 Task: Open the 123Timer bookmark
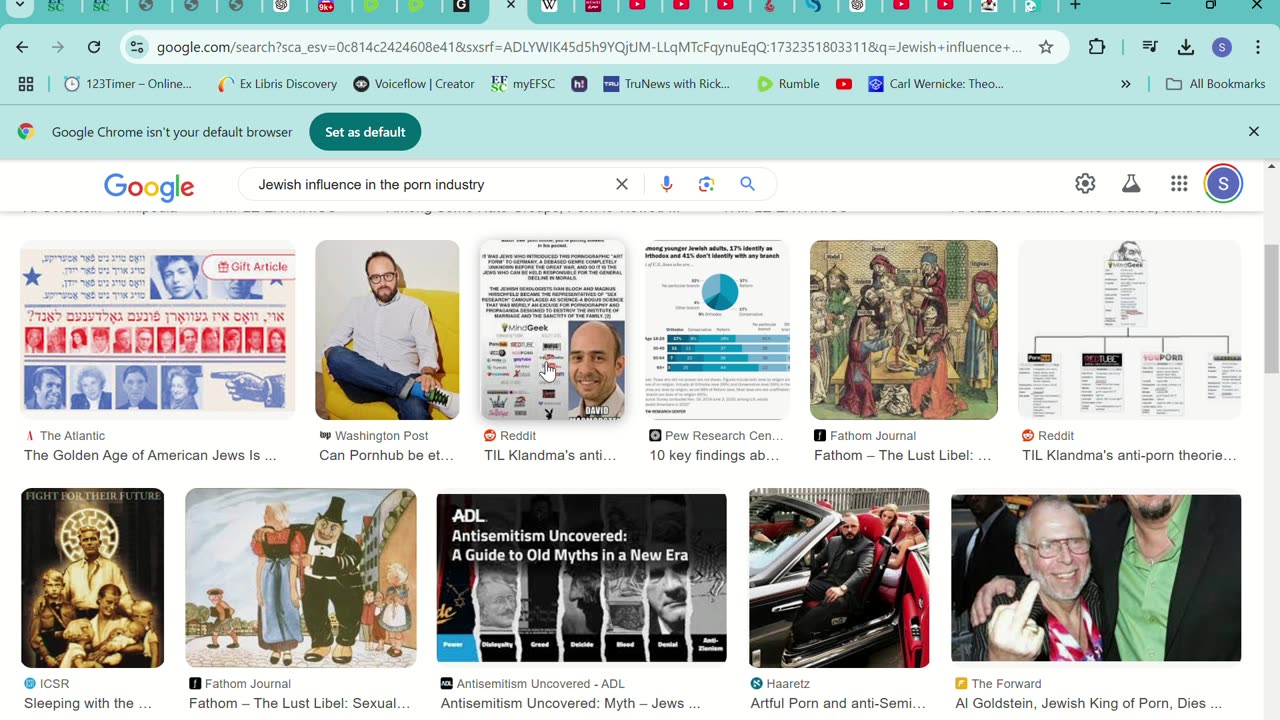click(127, 84)
